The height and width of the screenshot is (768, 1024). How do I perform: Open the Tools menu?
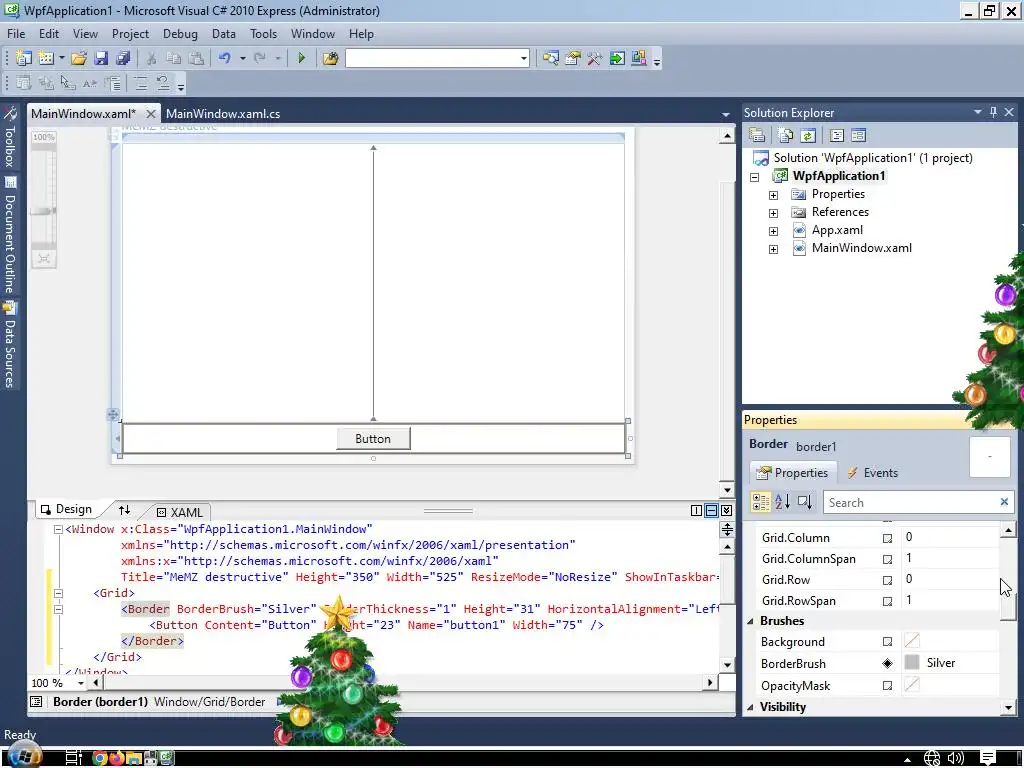pyautogui.click(x=263, y=34)
